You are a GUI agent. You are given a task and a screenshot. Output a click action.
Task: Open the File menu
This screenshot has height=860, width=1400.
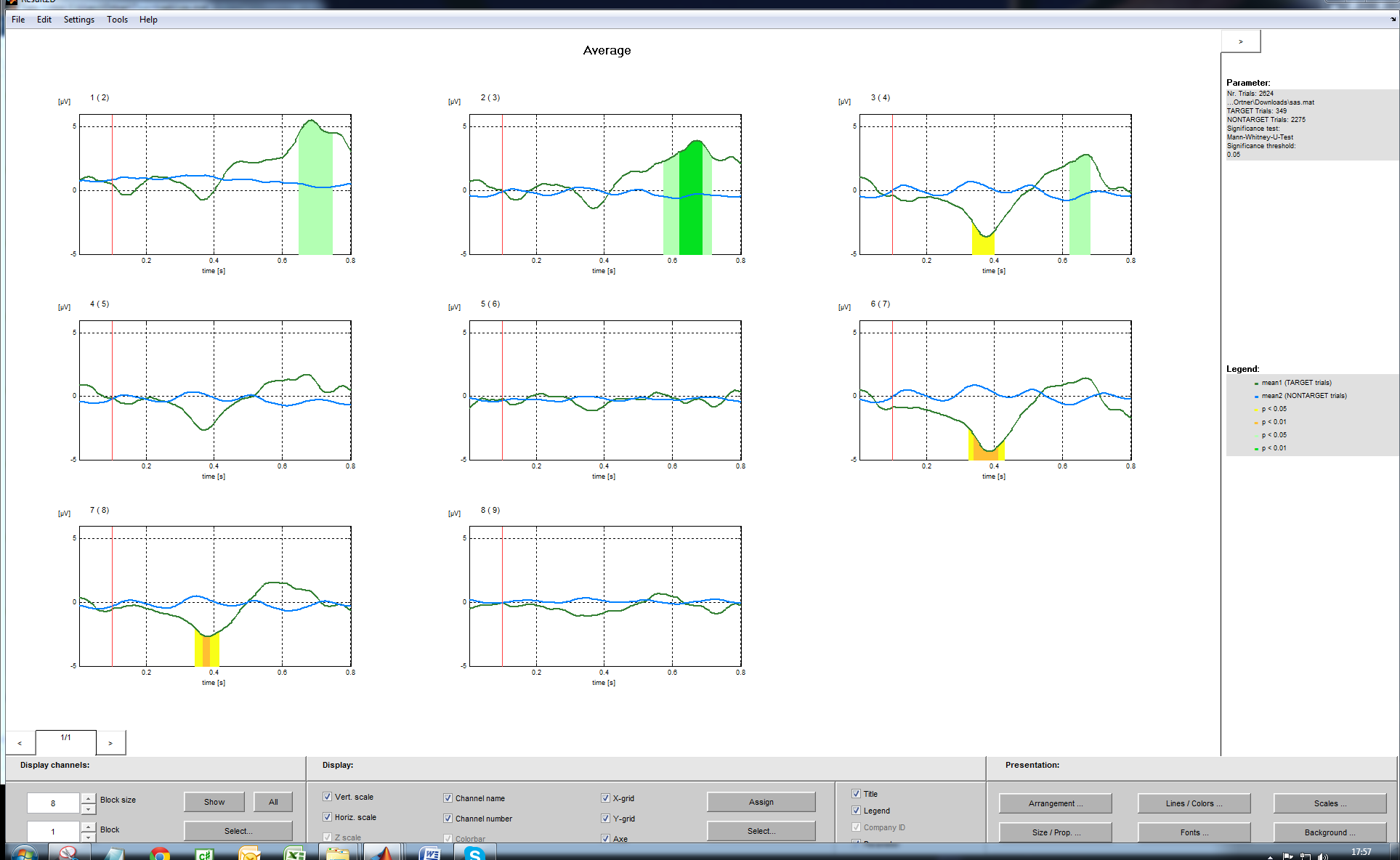pos(18,20)
